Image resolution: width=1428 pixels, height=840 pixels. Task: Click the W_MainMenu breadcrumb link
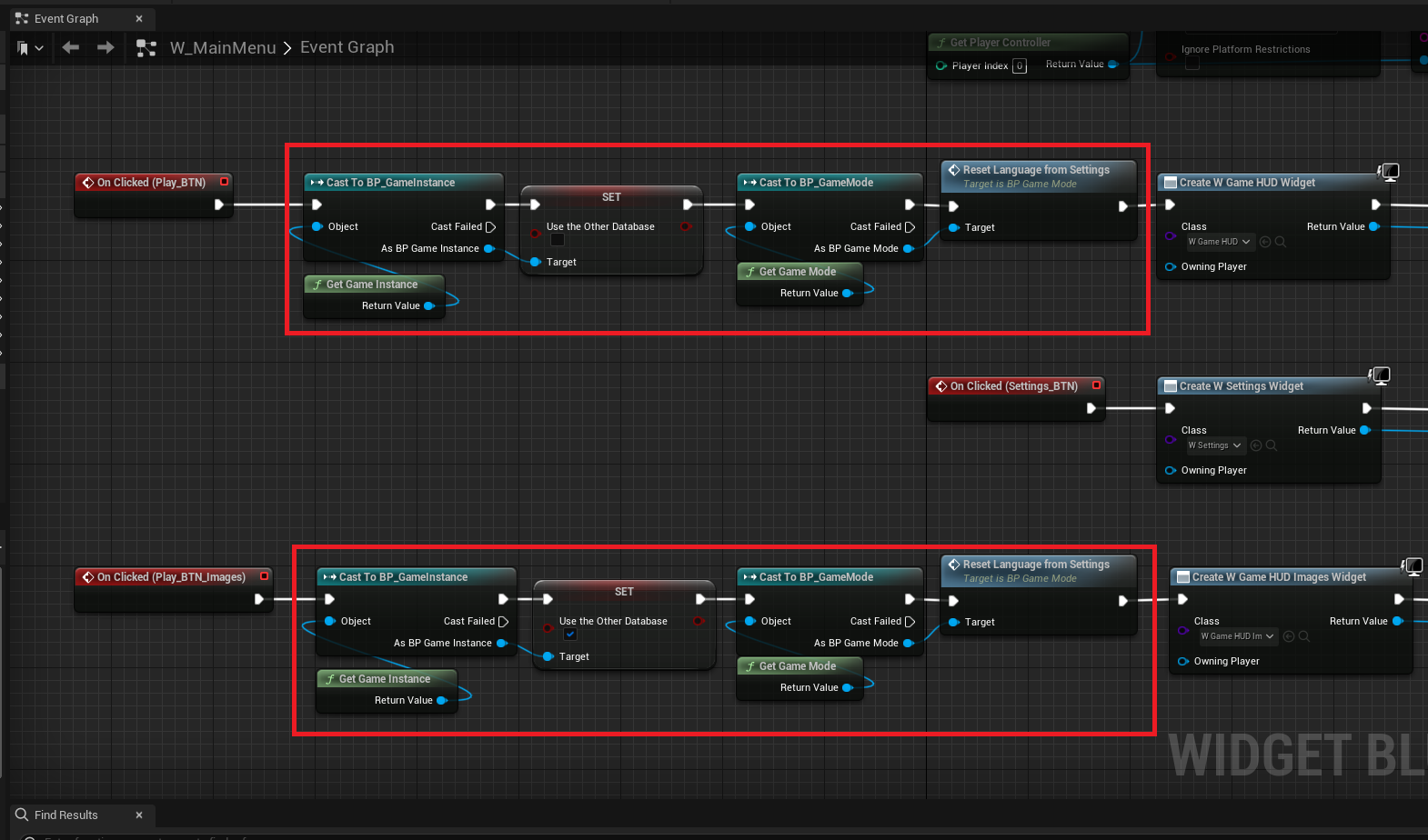223,47
